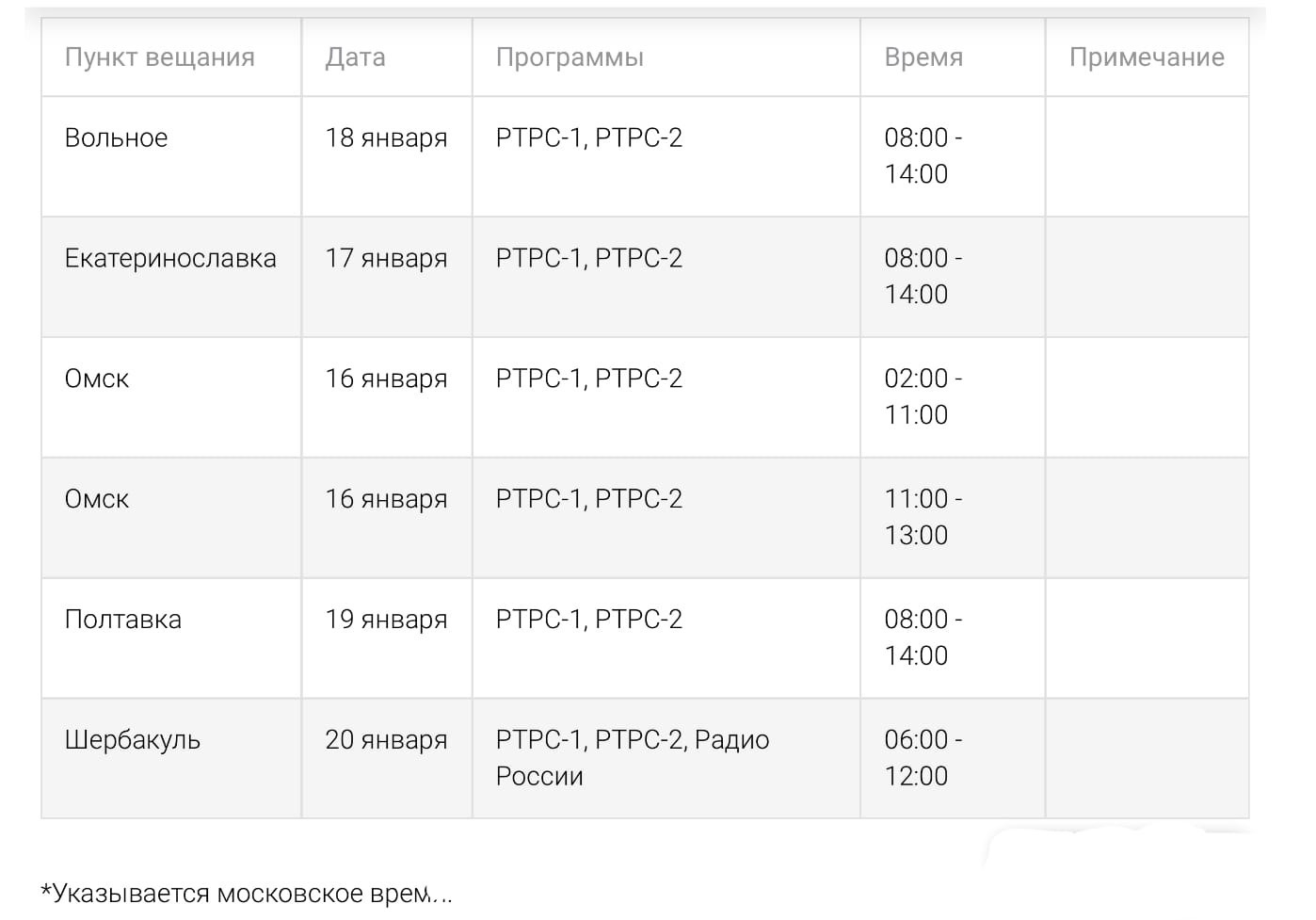This screenshot has height=920, width=1316.
Task: Select the "18 января" date cell
Action: pyautogui.click(x=386, y=138)
